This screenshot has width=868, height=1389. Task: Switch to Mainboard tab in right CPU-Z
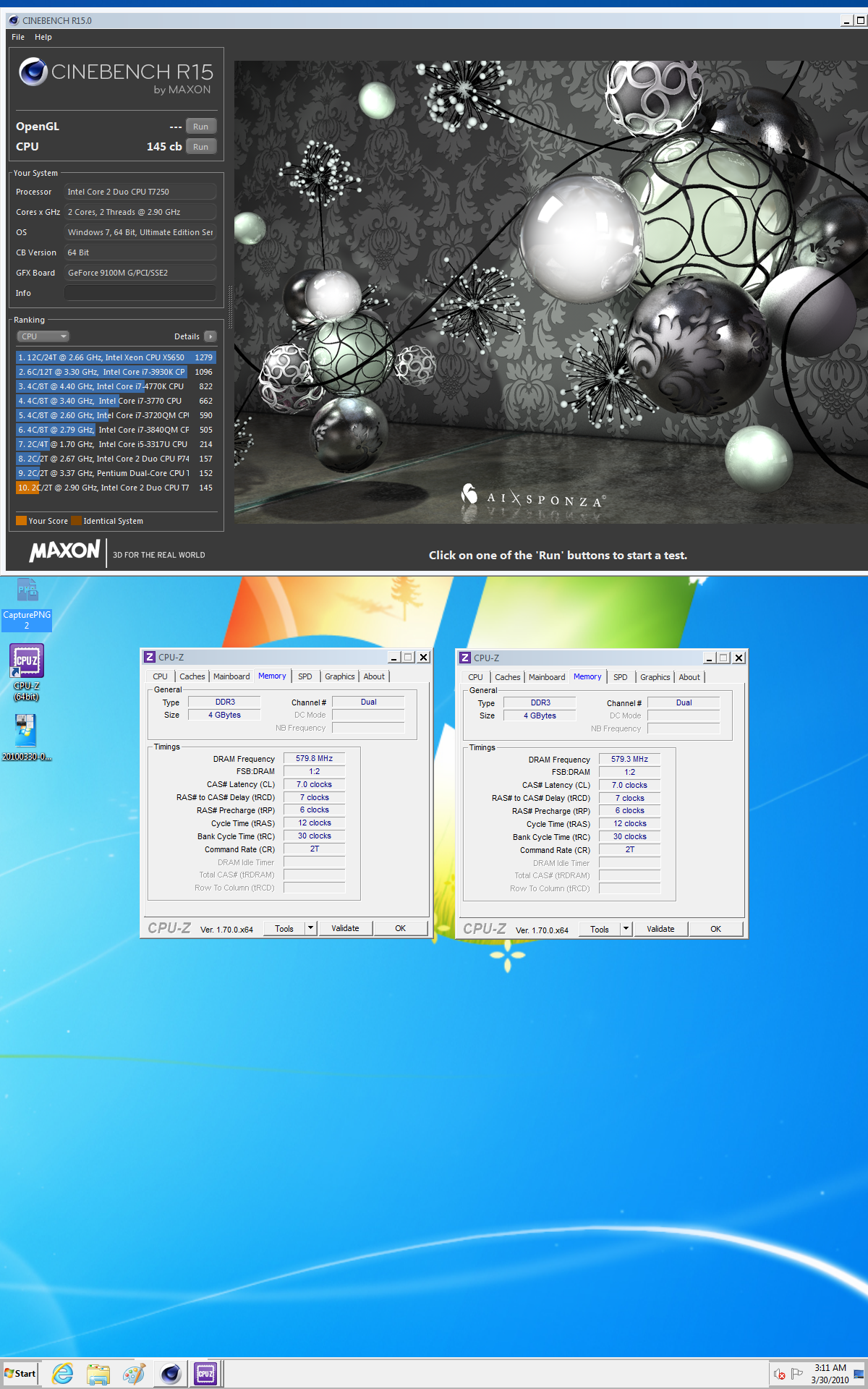point(547,677)
